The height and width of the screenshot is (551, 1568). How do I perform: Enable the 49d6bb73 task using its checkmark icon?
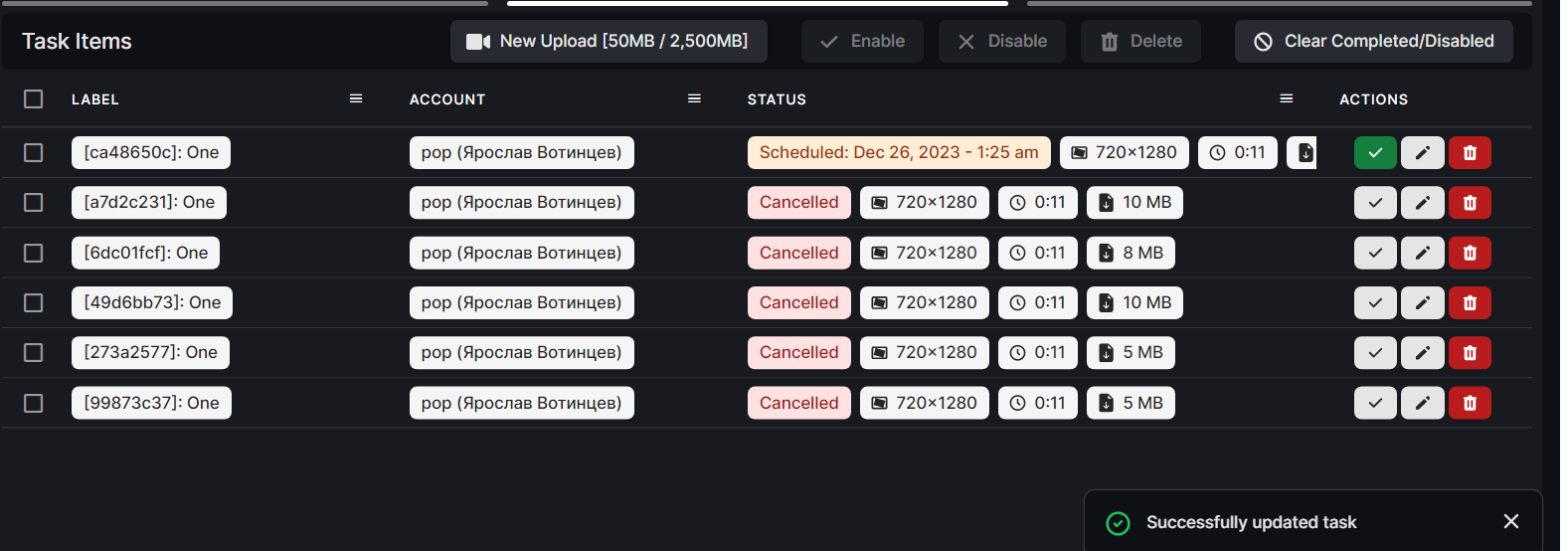coord(1375,302)
